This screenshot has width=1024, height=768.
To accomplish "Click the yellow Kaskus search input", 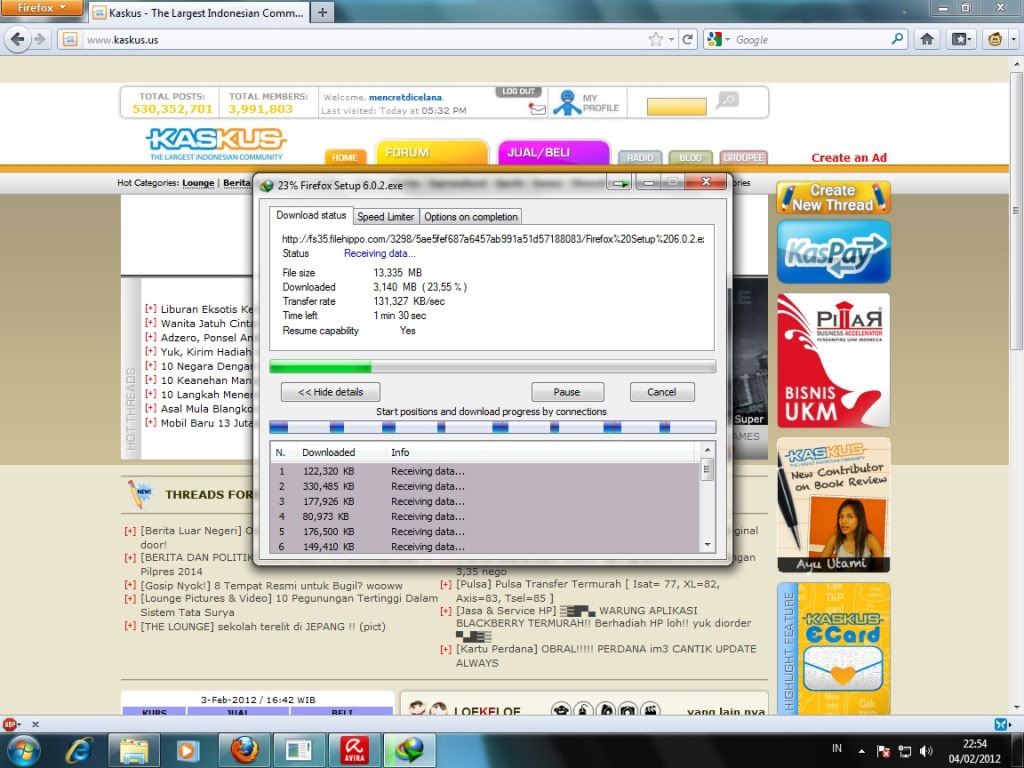I will tap(677, 106).
